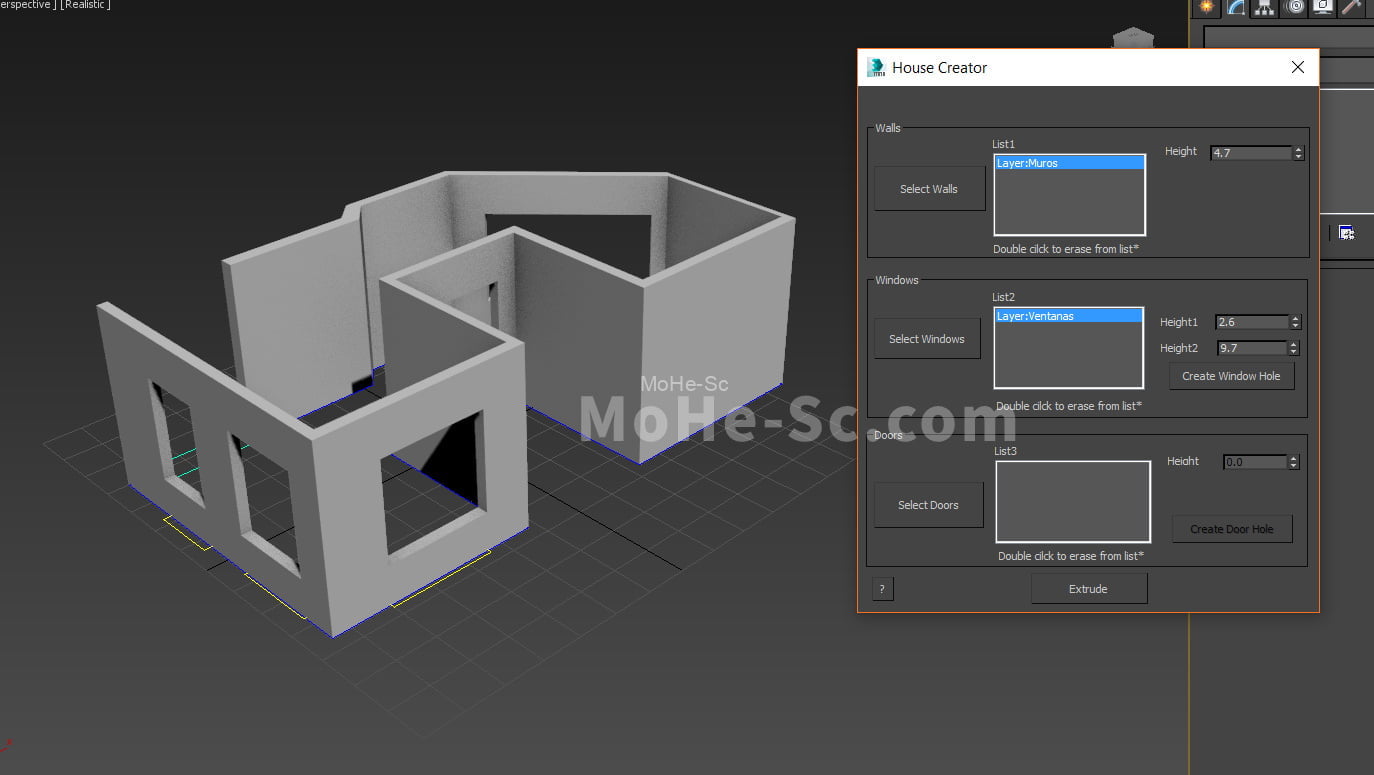Image resolution: width=1374 pixels, height=775 pixels.
Task: Open the Modify command panel tab
Action: [1236, 8]
